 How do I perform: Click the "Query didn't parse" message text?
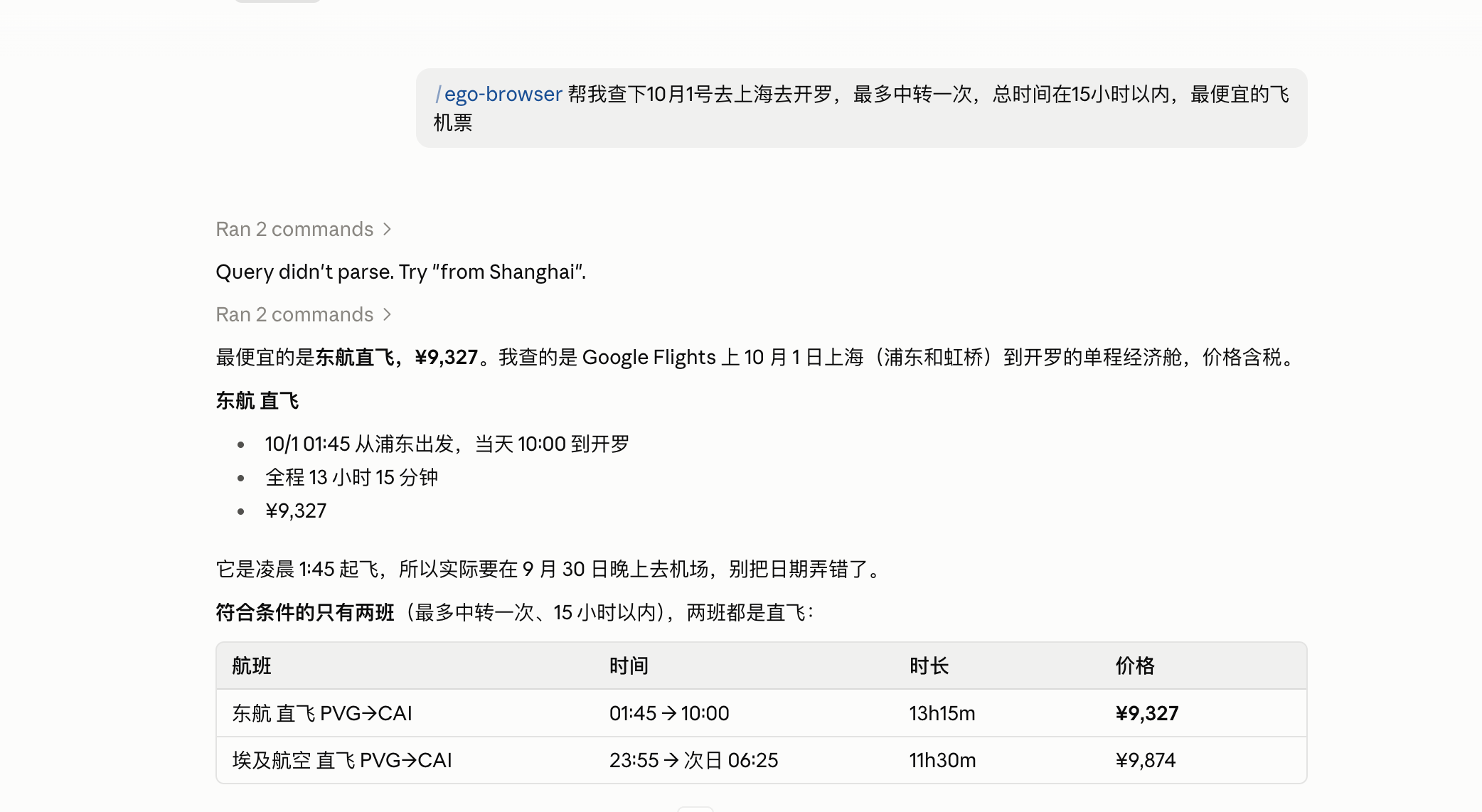click(400, 272)
